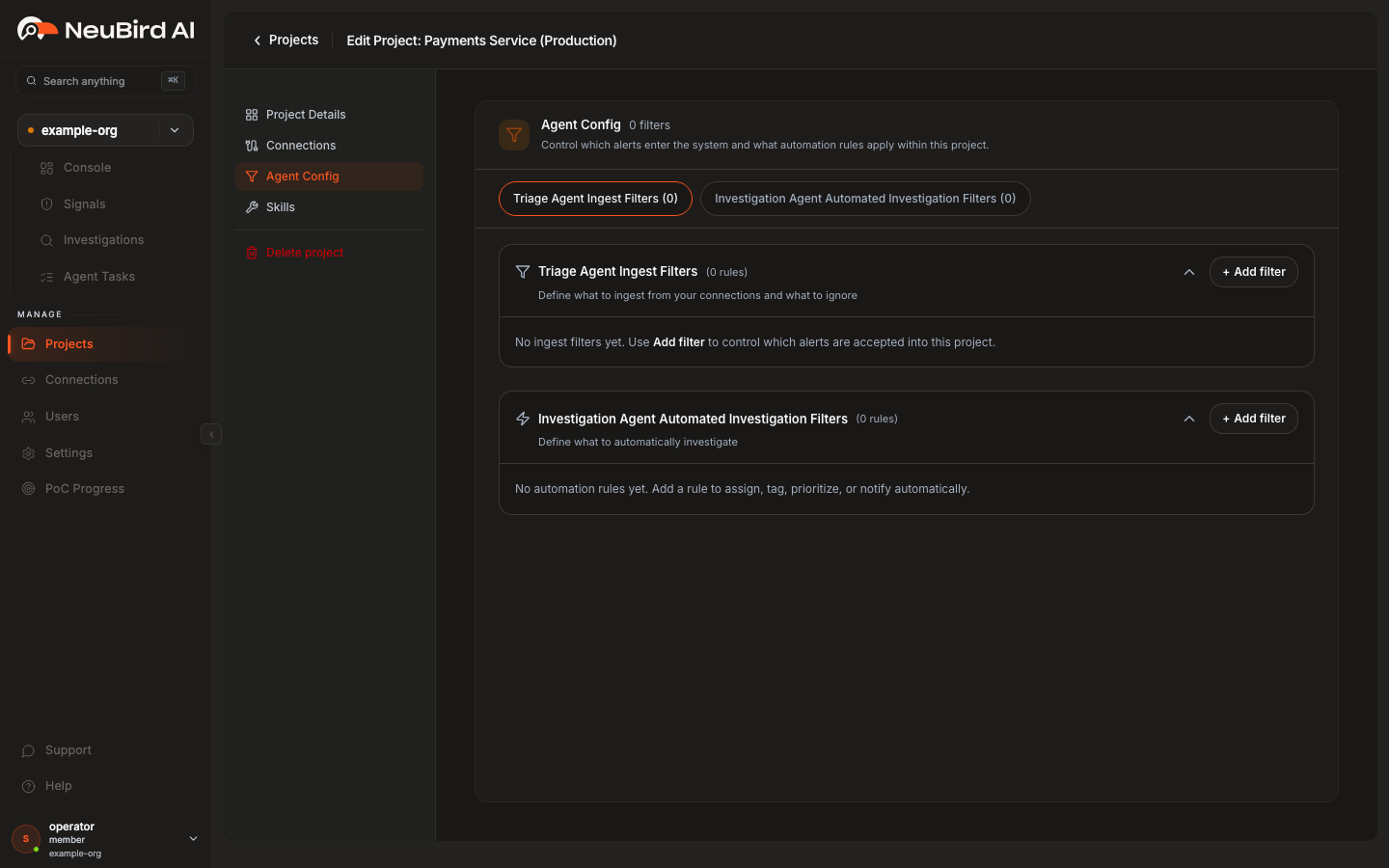Open Signals page
The height and width of the screenshot is (868, 1389).
click(x=85, y=204)
